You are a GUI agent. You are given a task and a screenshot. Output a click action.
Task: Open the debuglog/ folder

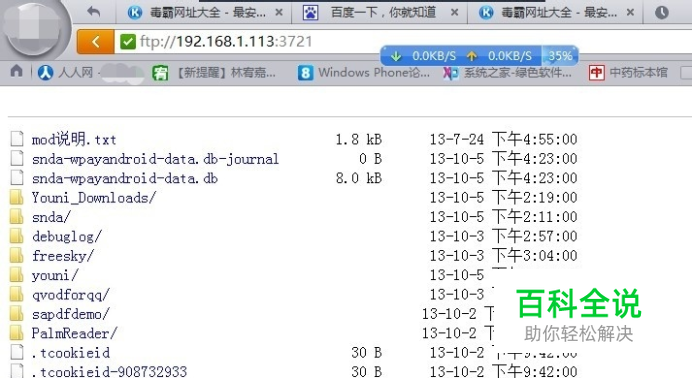click(67, 236)
